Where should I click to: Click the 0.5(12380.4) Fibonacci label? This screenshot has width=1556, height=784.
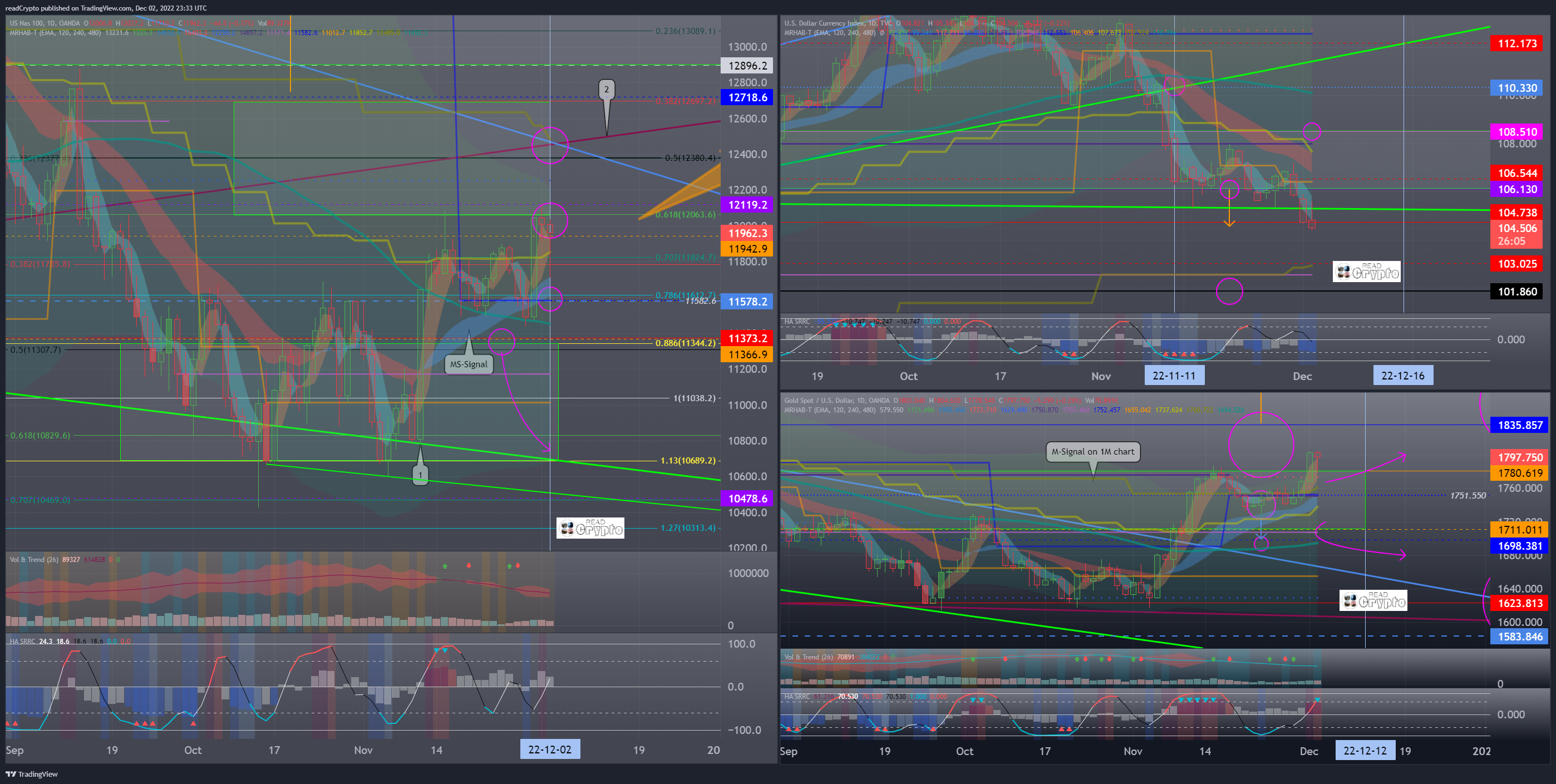point(690,157)
